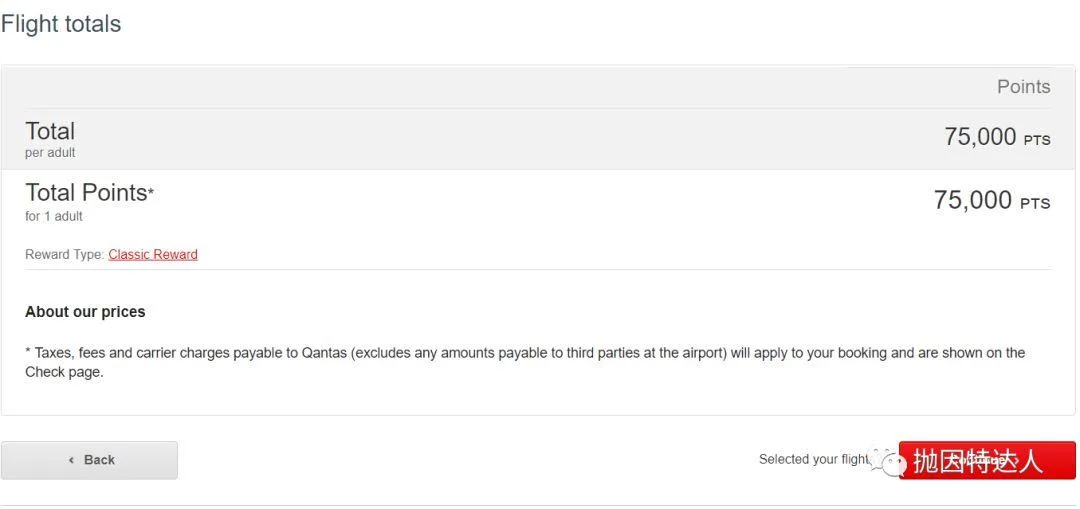The width and height of the screenshot is (1080, 509).
Task: Open the Classic Reward link
Action: pyautogui.click(x=153, y=255)
